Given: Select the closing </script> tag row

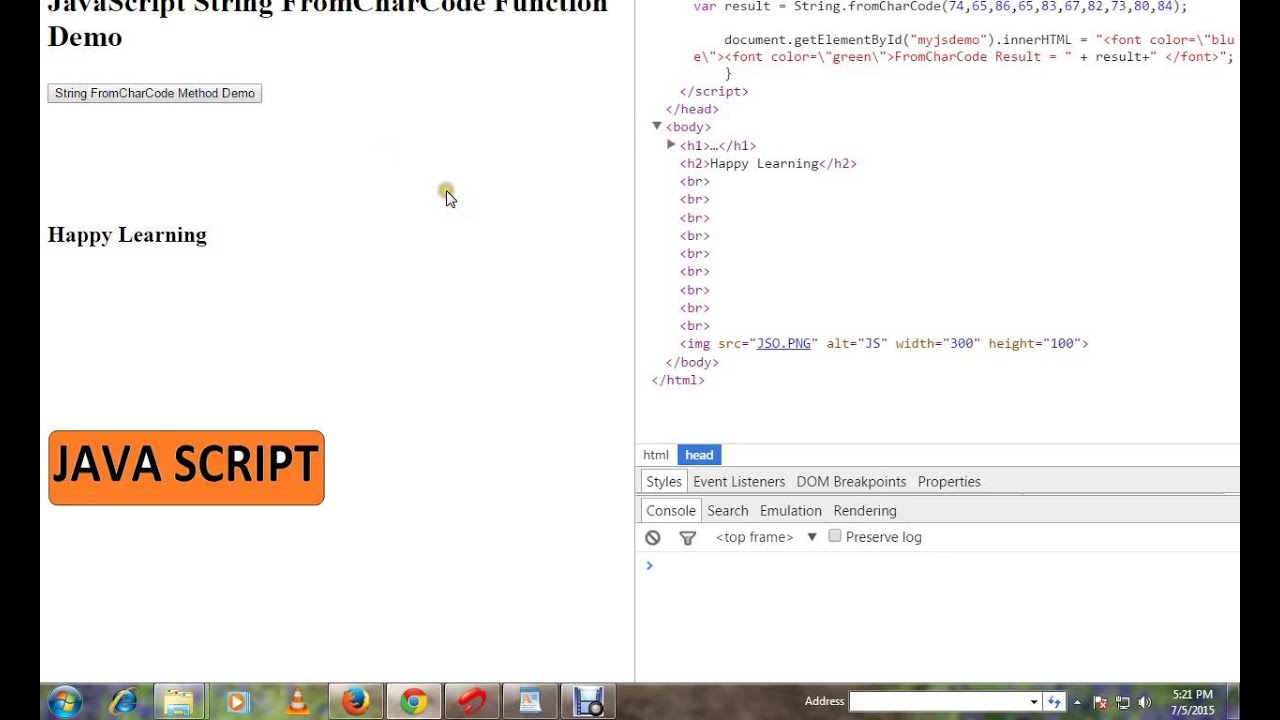Looking at the screenshot, I should [x=714, y=91].
